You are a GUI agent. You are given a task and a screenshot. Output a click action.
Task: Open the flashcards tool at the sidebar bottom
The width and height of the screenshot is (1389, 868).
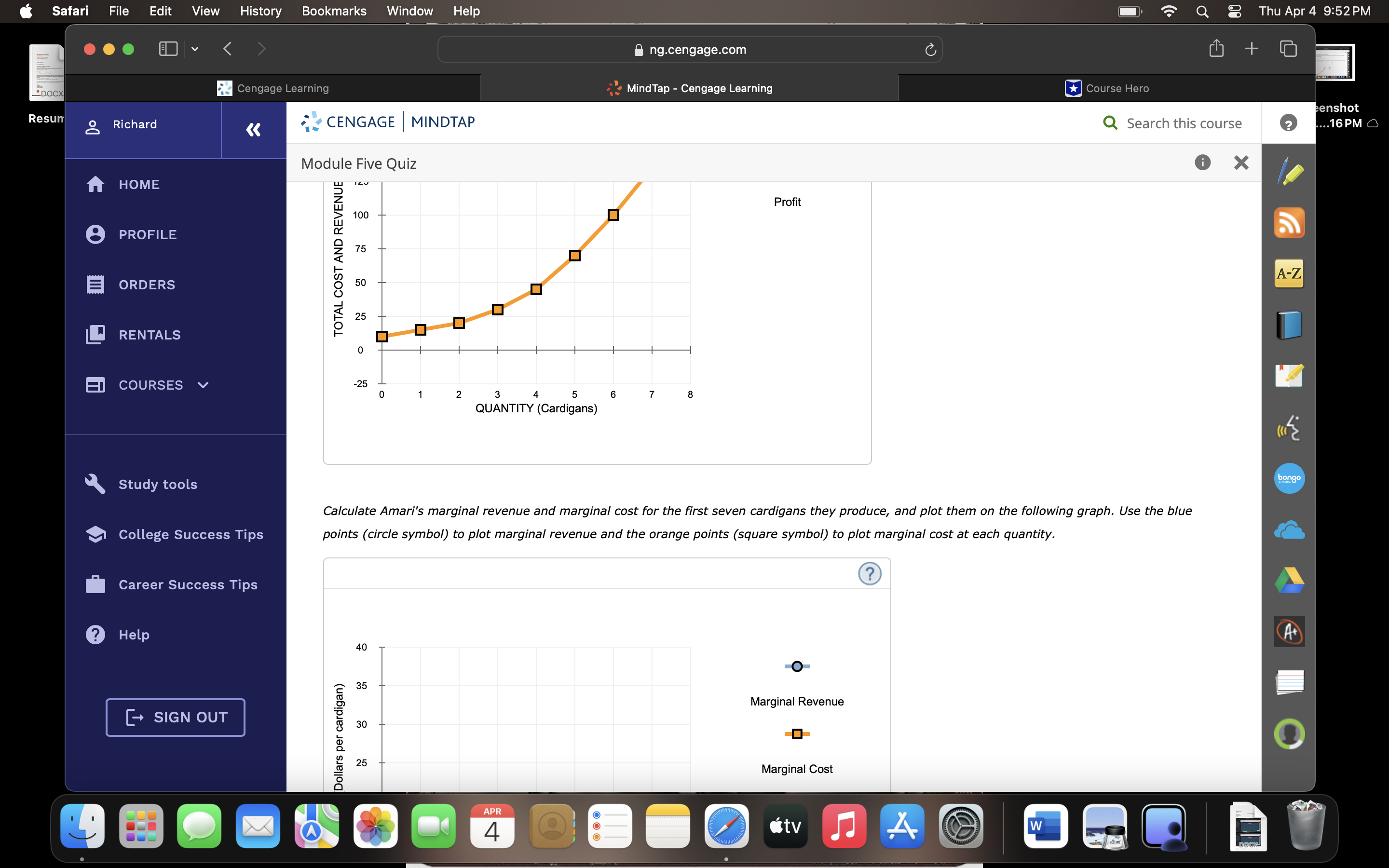tap(1289, 682)
